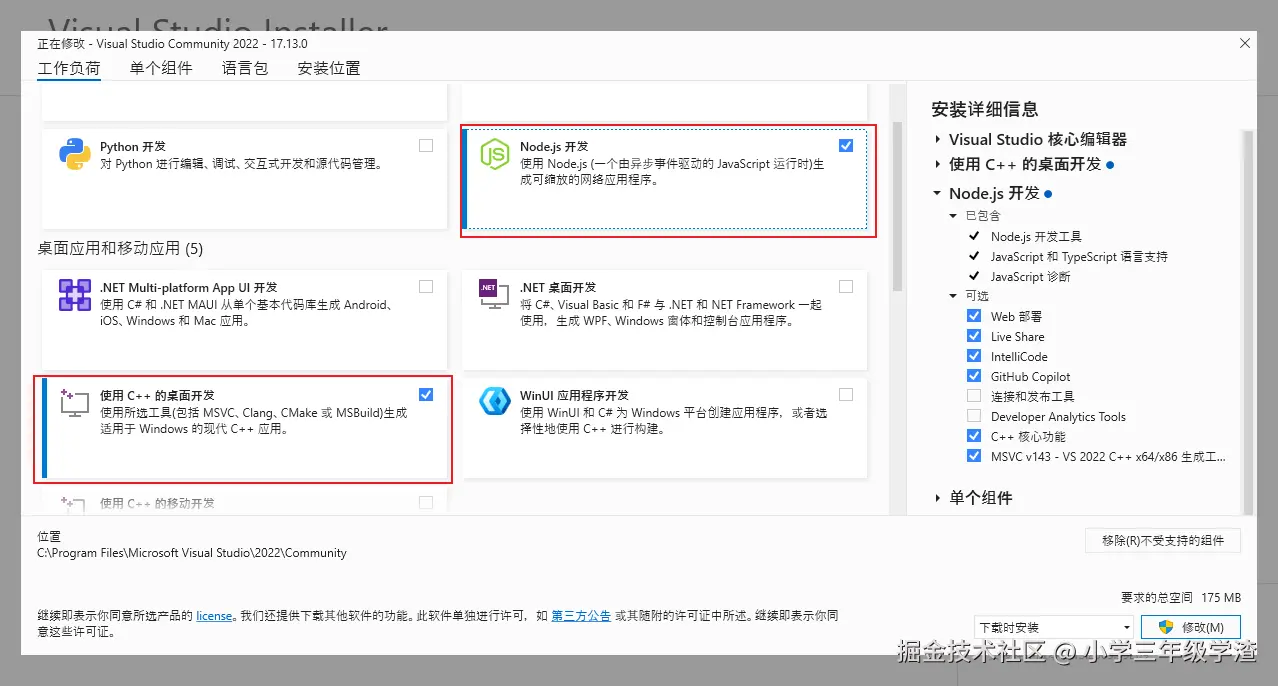Collapse the Node.js 开发 details section

click(938, 194)
